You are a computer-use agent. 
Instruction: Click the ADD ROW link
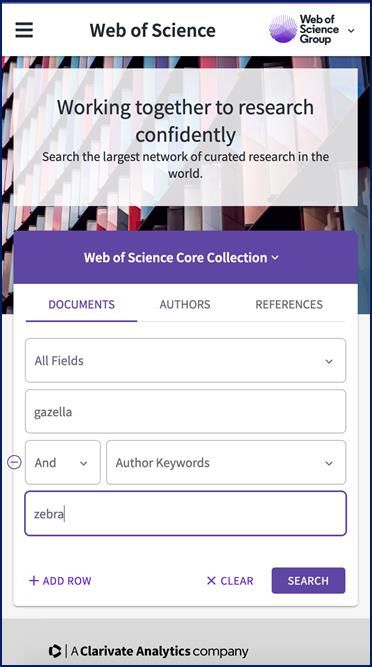tap(60, 581)
